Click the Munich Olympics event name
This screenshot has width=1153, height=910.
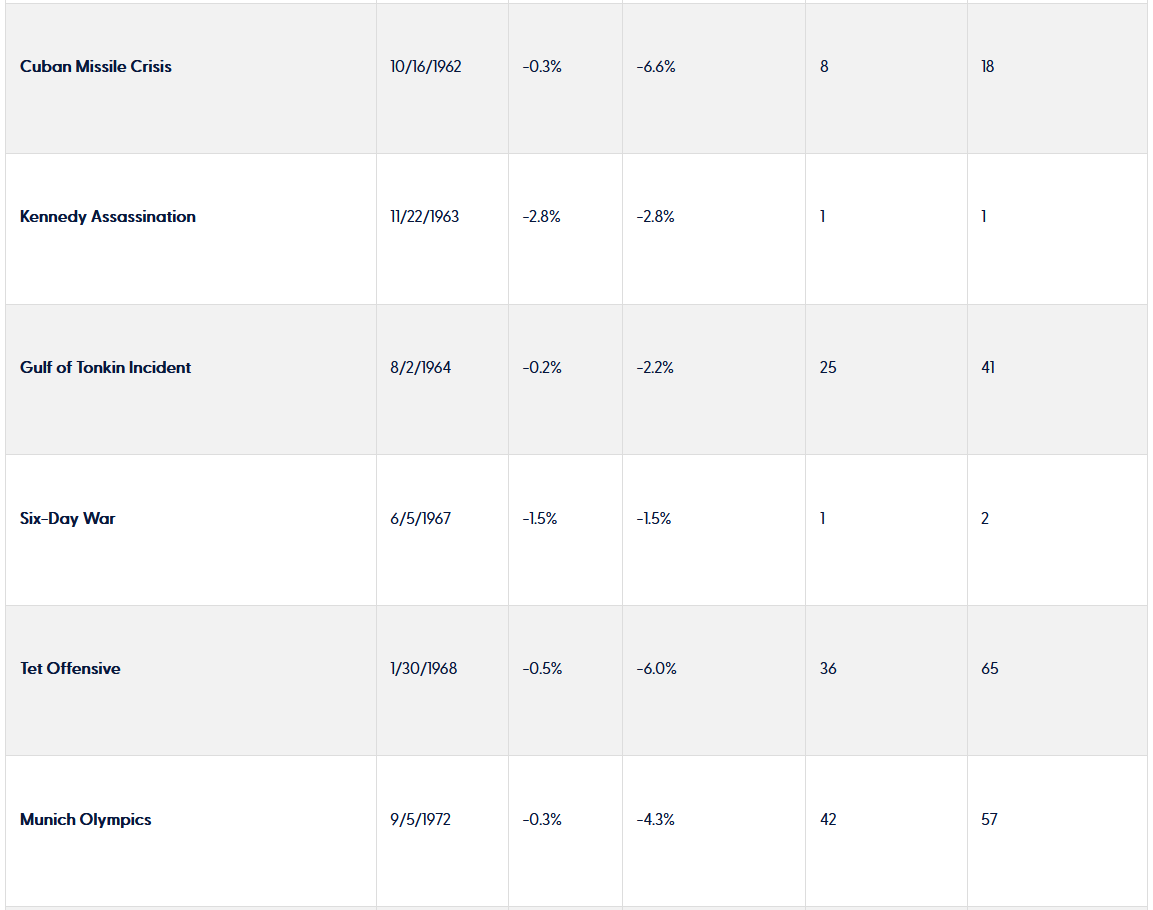[x=86, y=820]
